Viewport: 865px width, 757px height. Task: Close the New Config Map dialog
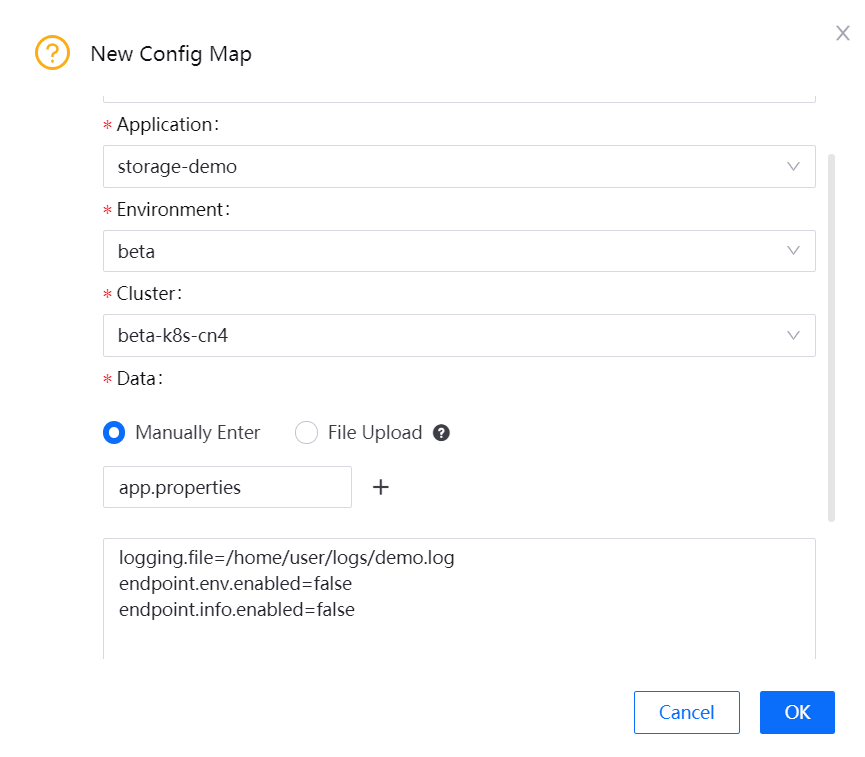tap(842, 34)
